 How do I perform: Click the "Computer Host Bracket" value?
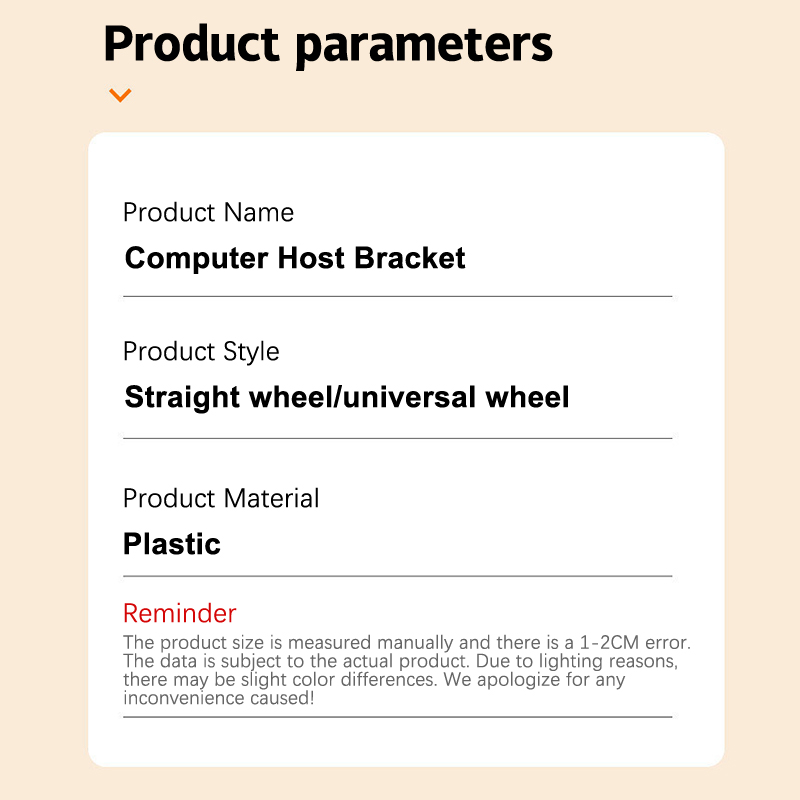coord(295,259)
